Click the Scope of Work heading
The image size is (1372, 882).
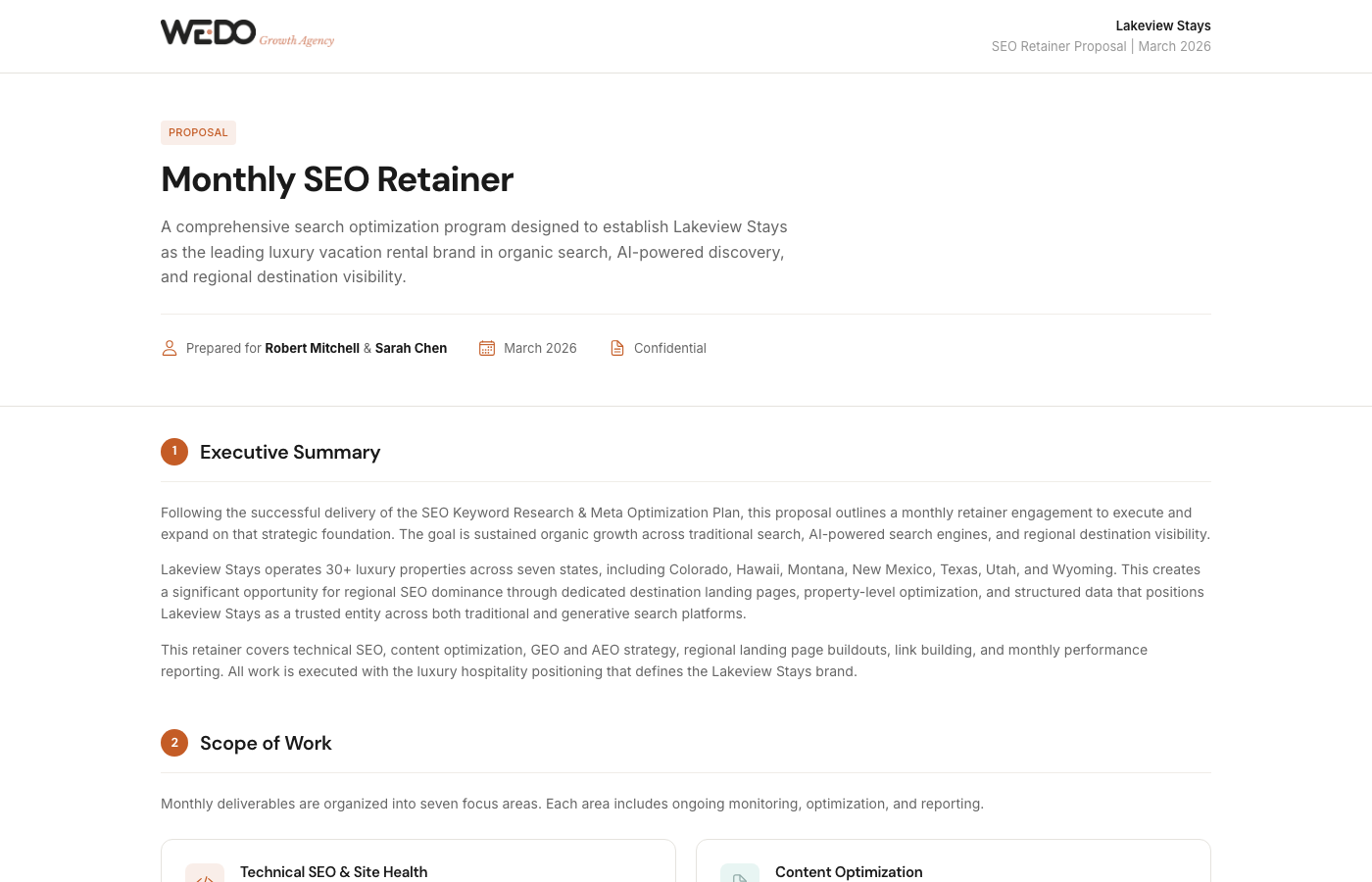click(x=266, y=743)
